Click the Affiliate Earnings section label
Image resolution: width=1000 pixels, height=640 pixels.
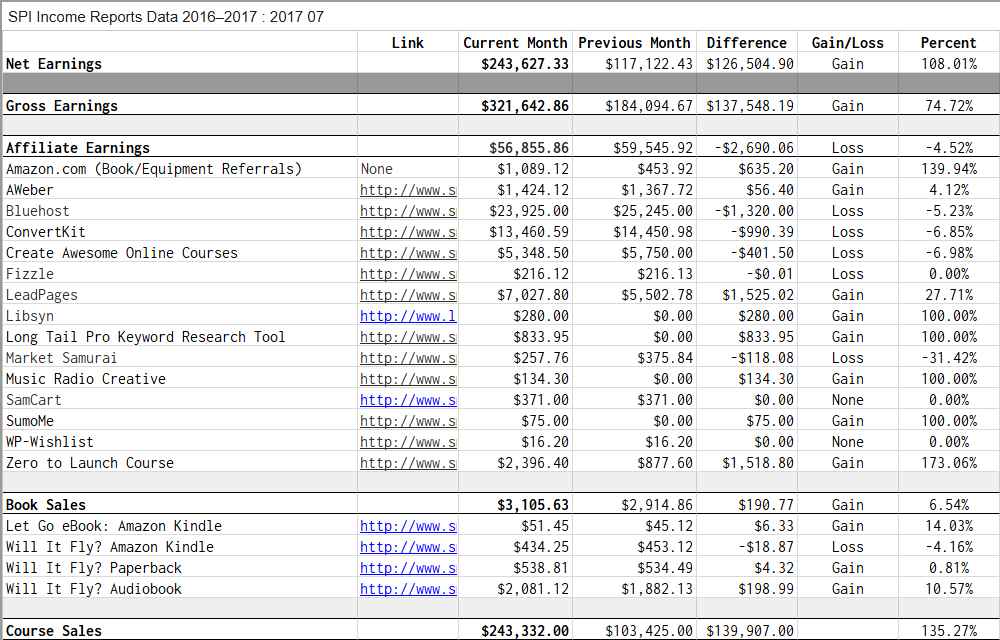click(78, 148)
